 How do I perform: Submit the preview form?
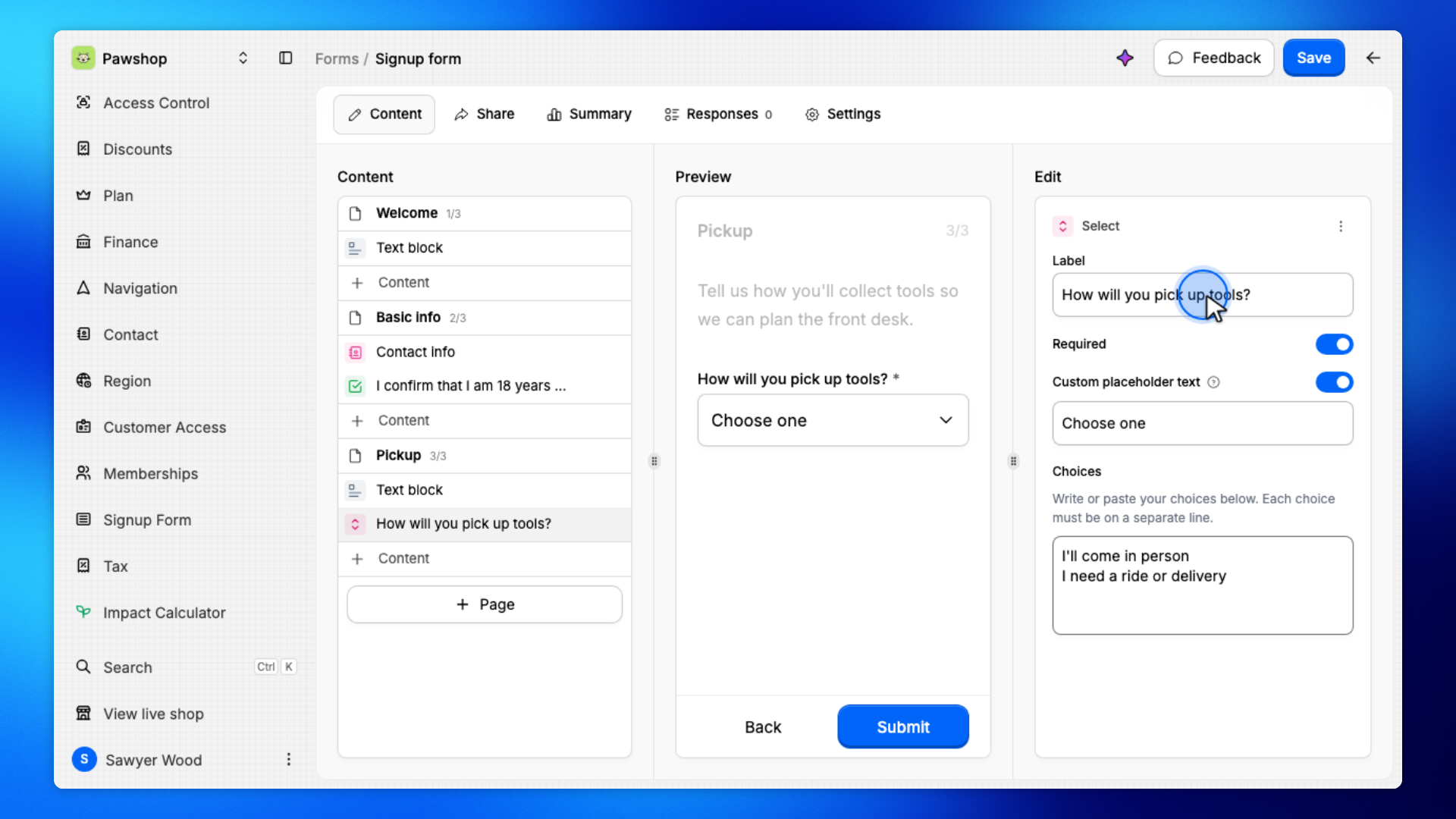(x=902, y=726)
